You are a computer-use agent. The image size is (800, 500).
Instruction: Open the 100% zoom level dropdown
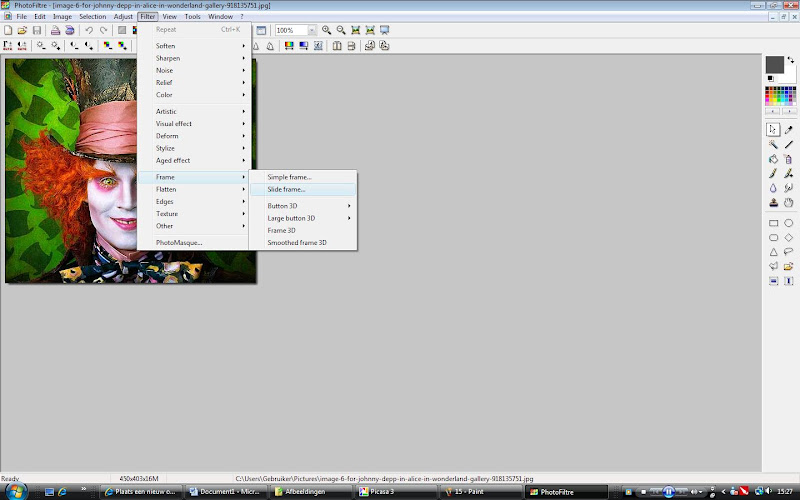(x=311, y=31)
